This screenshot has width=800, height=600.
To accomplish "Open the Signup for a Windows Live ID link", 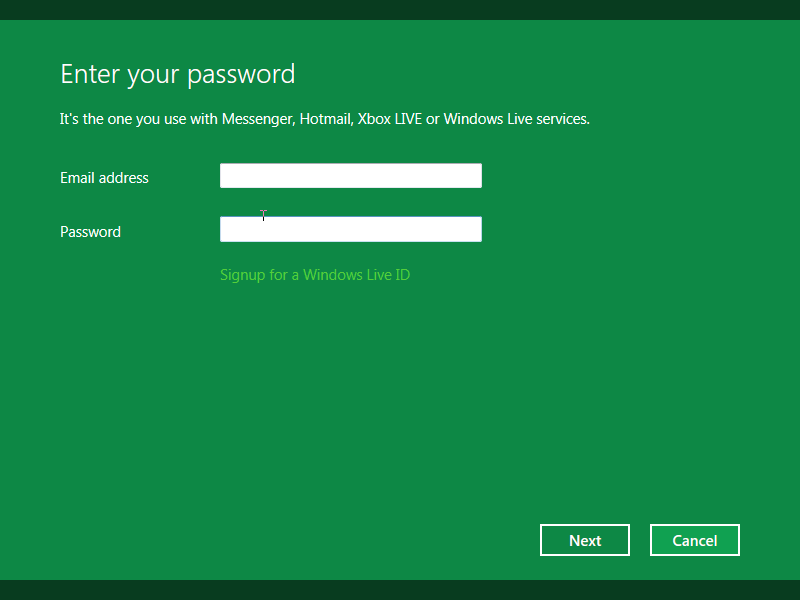I will pos(315,275).
